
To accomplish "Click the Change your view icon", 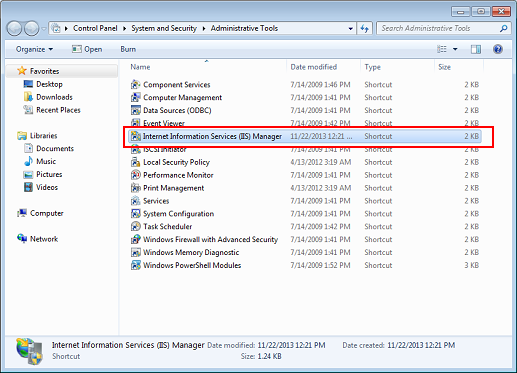I will tap(442, 49).
